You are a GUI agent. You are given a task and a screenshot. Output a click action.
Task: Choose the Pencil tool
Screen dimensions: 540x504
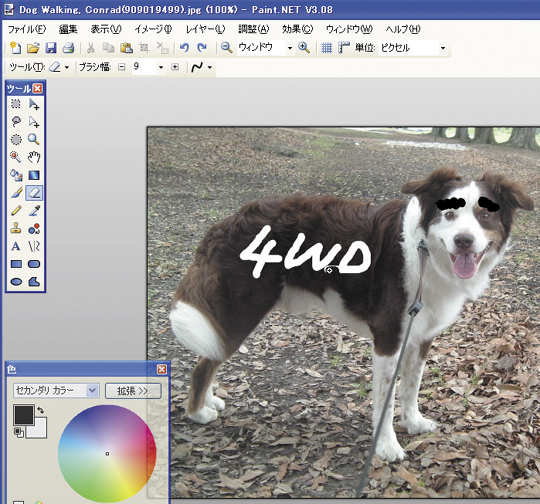click(x=16, y=210)
